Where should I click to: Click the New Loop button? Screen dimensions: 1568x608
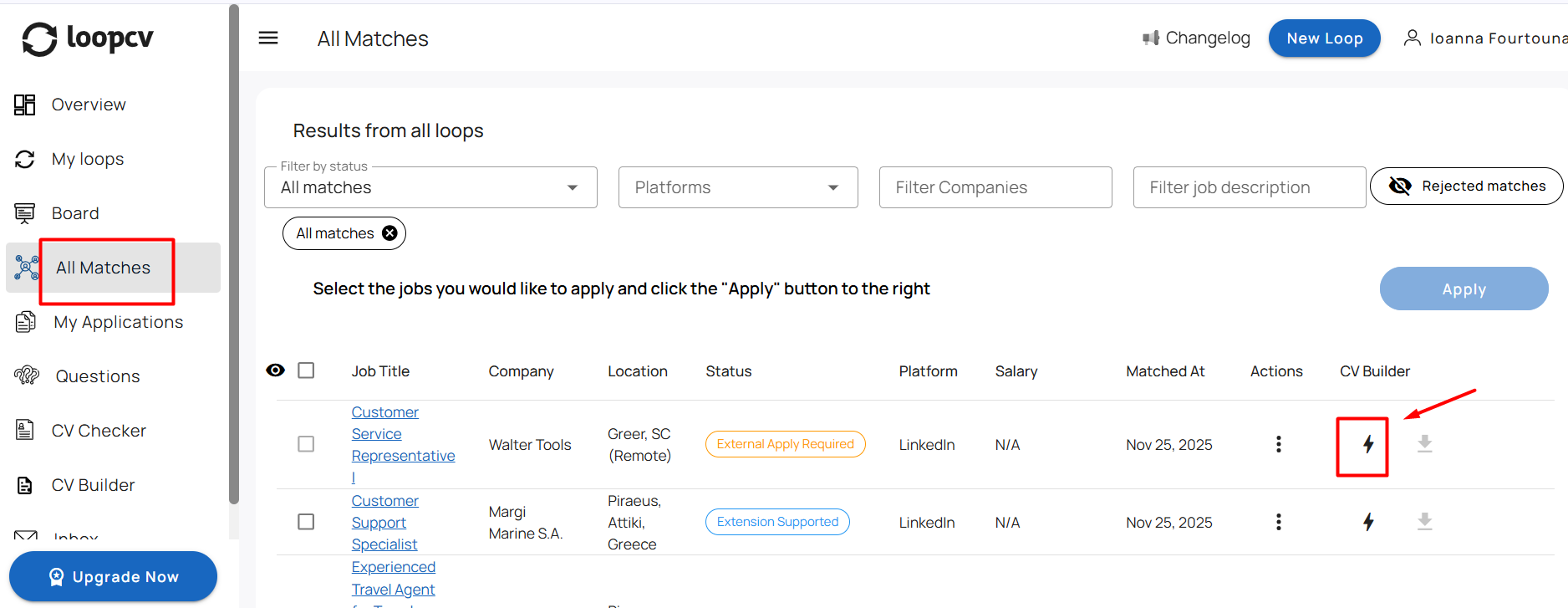(1324, 38)
